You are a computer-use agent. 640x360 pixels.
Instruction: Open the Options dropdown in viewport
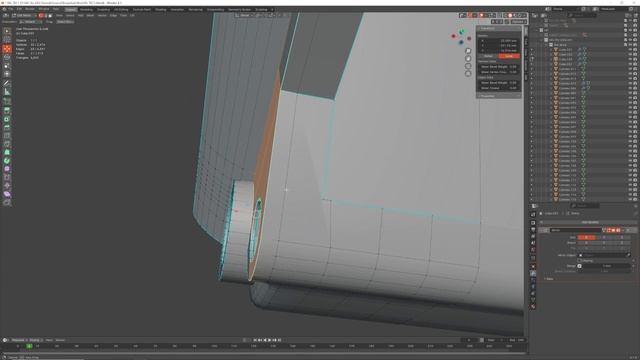click(x=518, y=22)
